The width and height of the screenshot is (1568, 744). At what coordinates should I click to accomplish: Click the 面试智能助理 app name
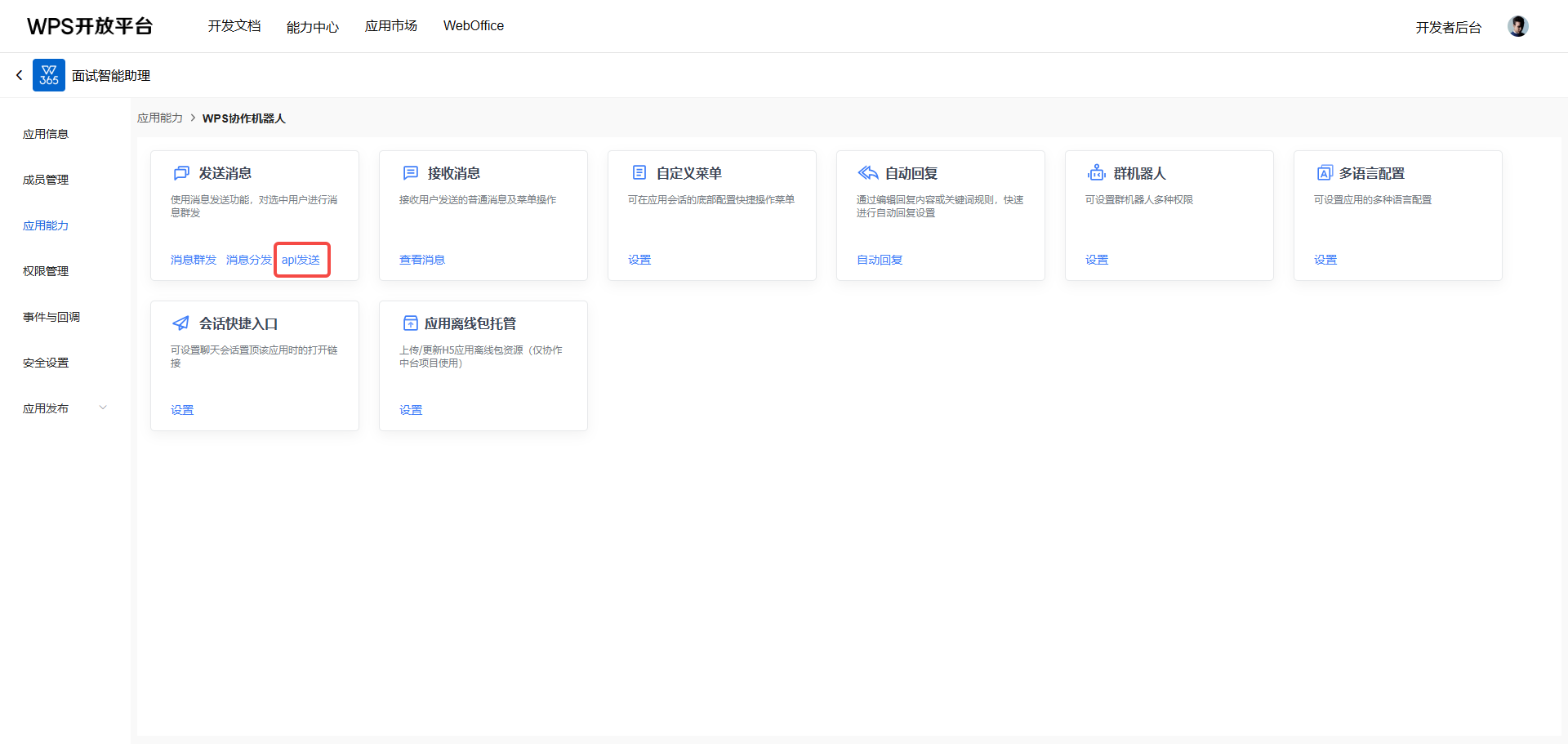click(x=111, y=75)
